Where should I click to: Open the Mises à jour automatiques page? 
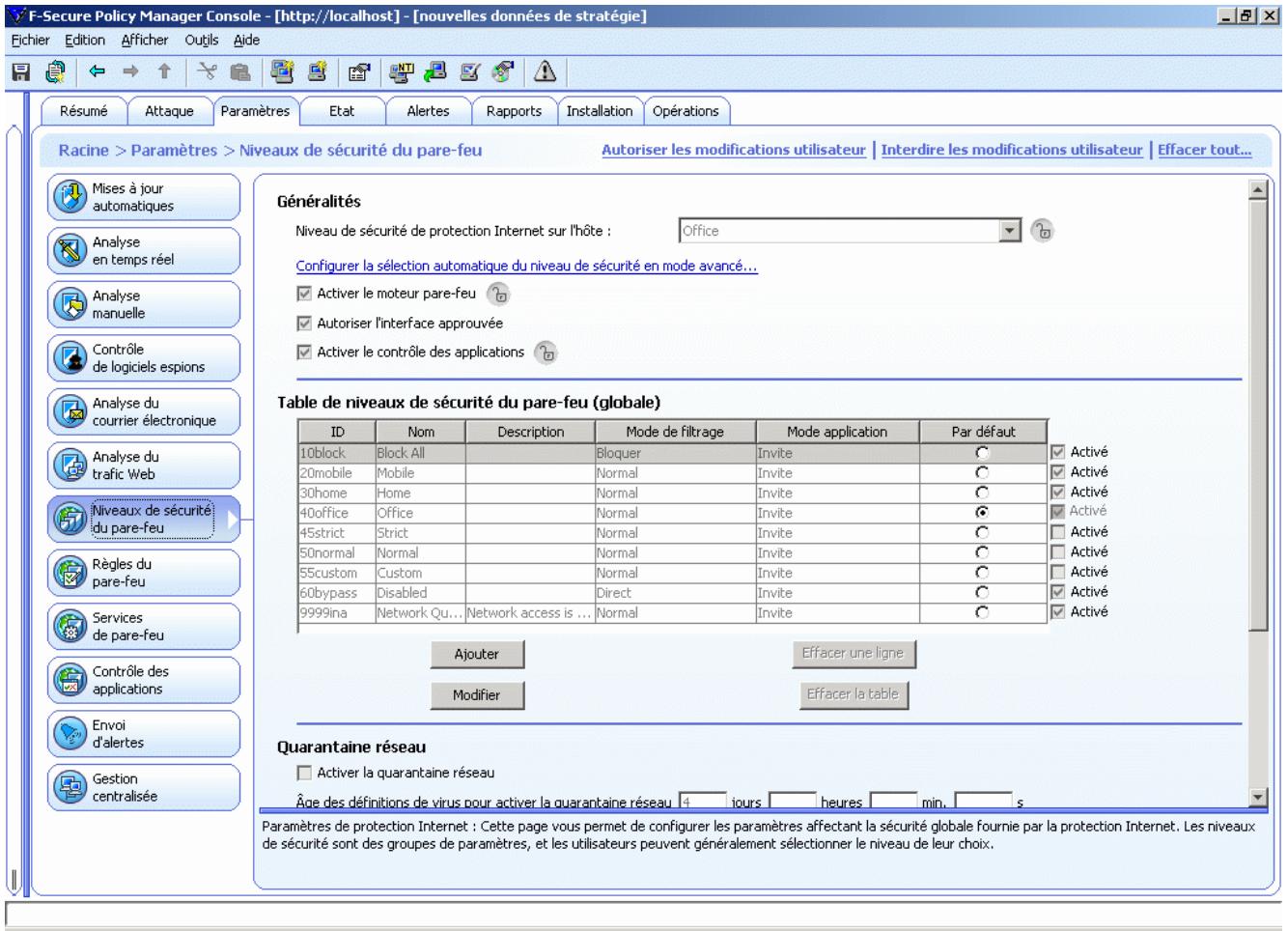(x=144, y=197)
